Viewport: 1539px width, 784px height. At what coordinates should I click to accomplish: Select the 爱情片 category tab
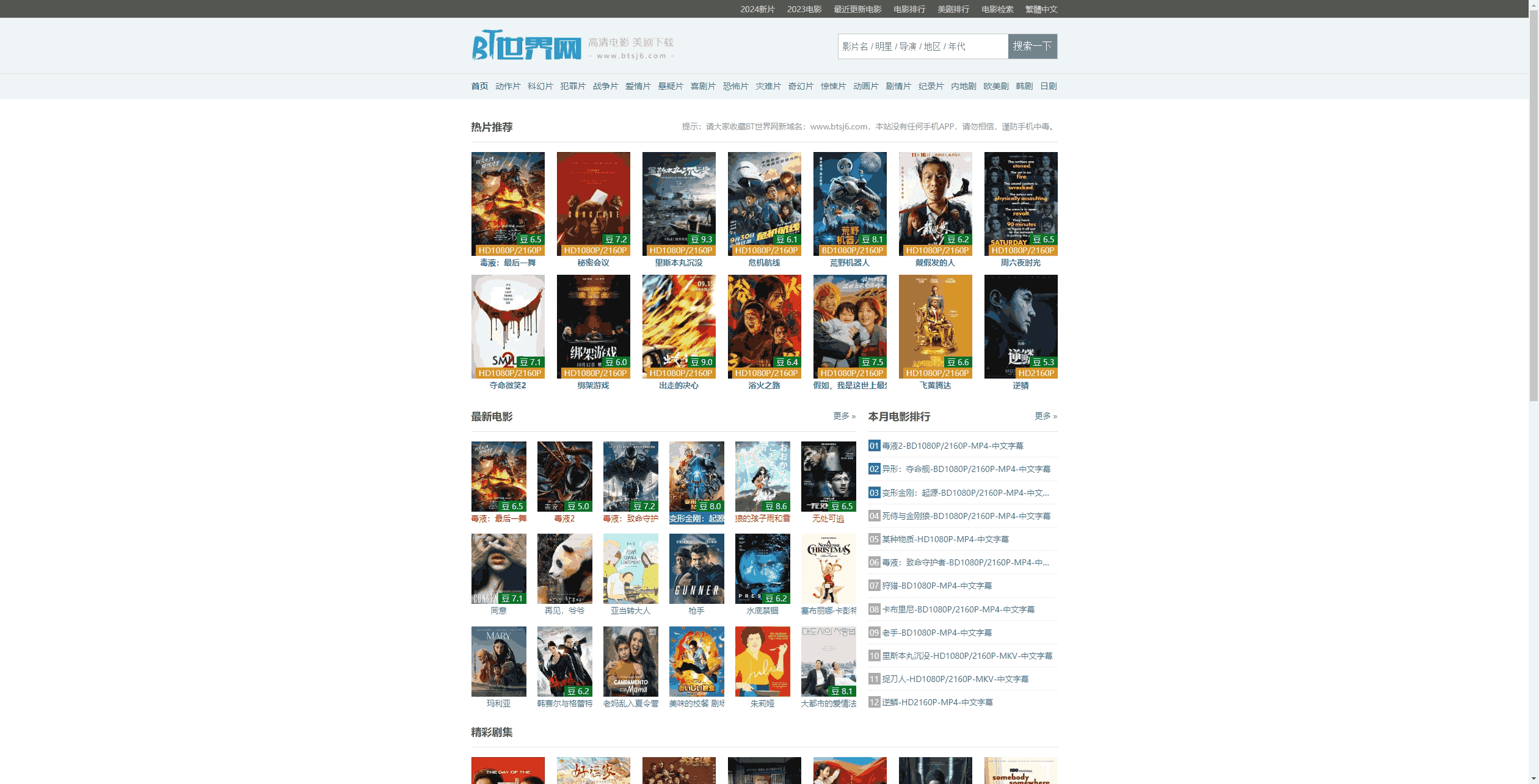tap(638, 86)
